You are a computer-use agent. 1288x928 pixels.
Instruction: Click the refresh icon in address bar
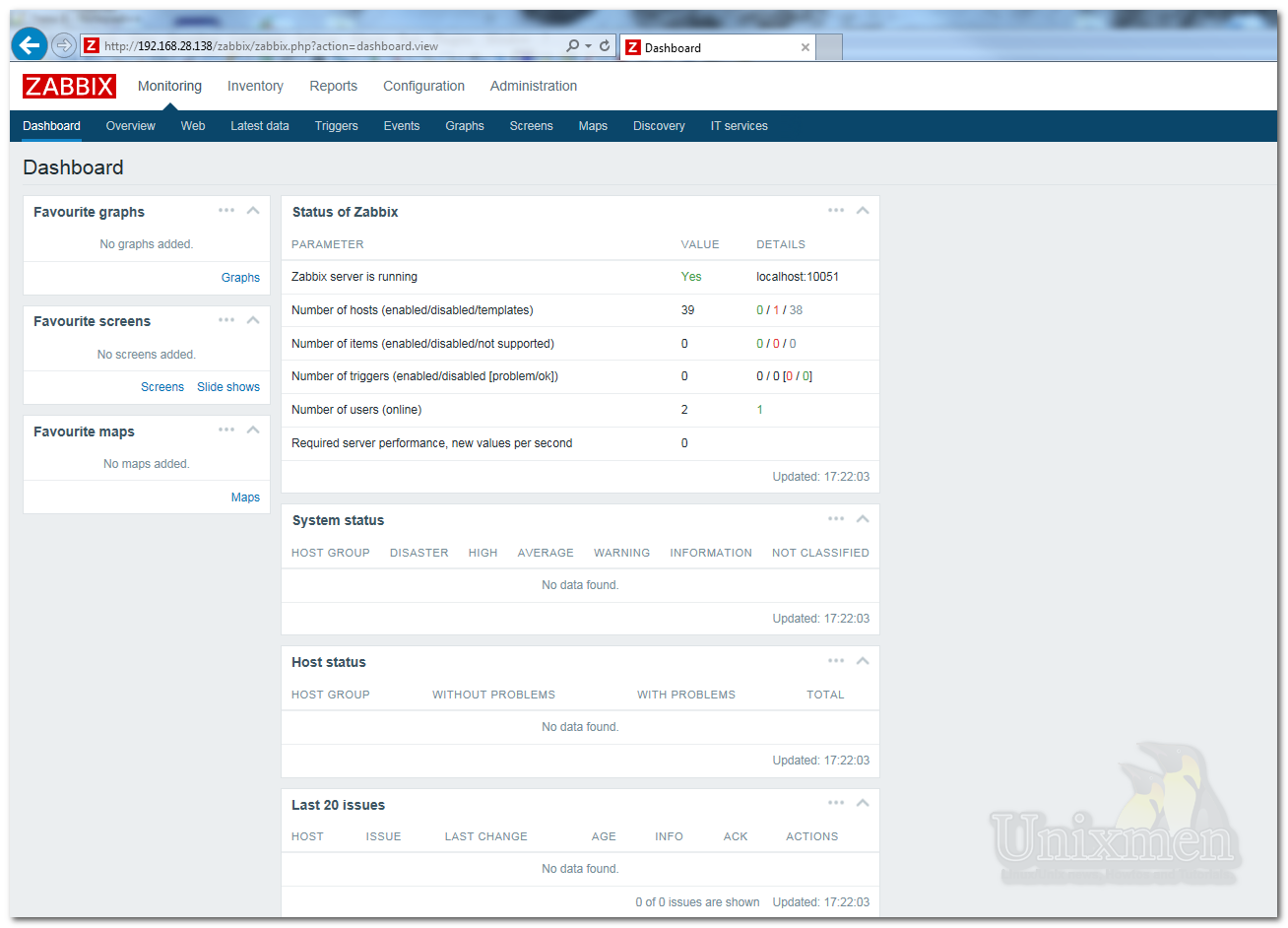click(605, 45)
